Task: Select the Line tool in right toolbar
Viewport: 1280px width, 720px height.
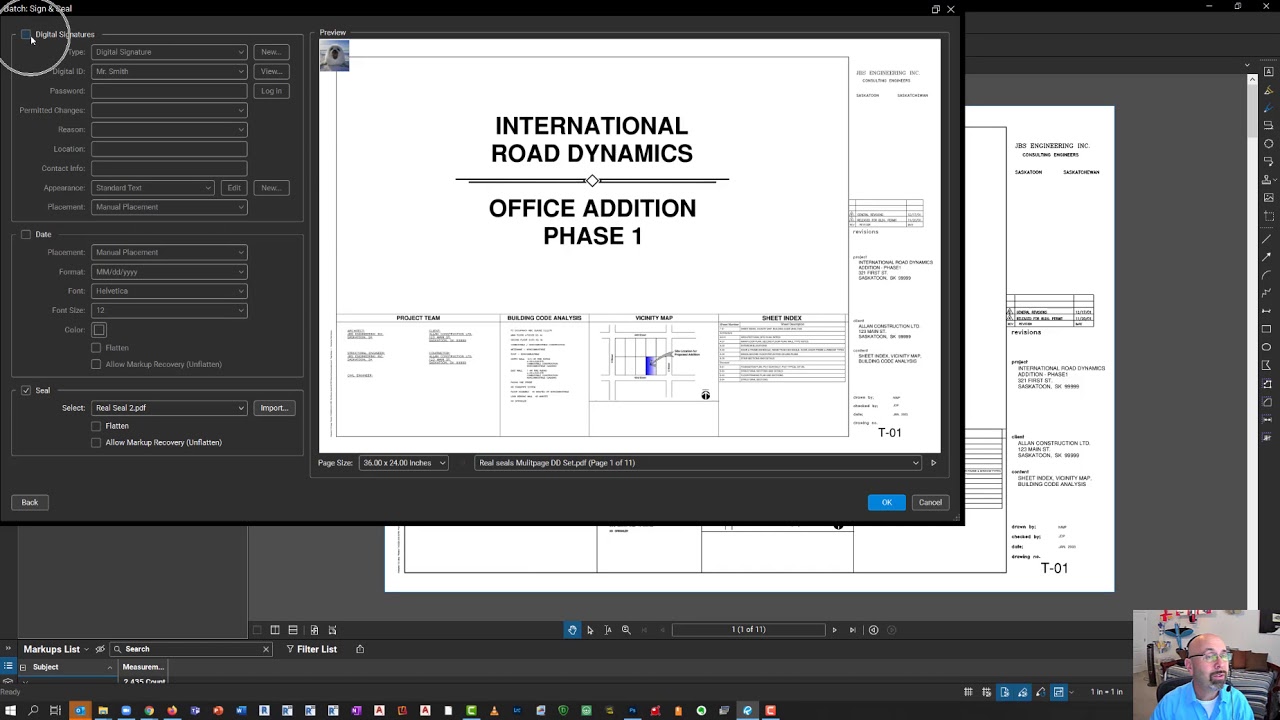Action: tap(1267, 238)
